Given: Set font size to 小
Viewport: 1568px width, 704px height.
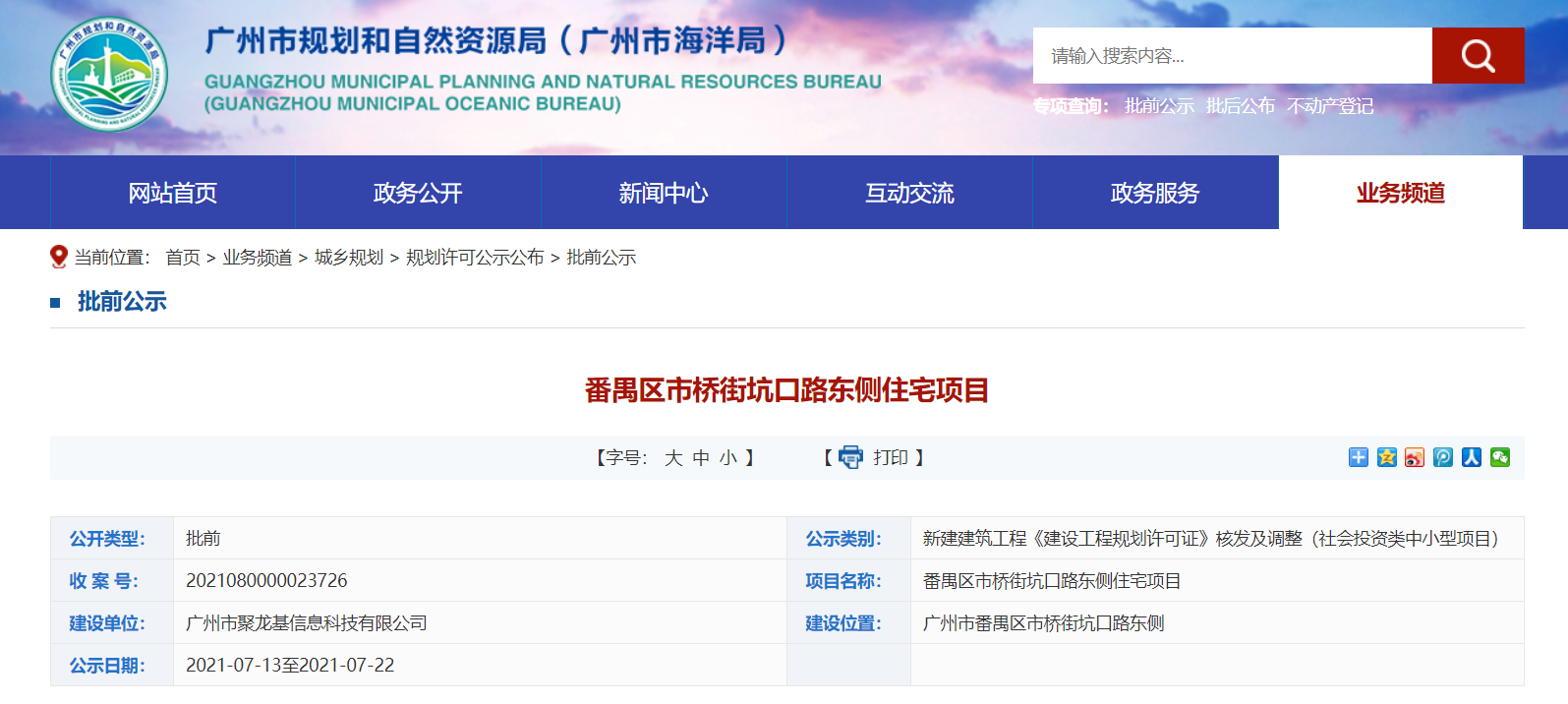Looking at the screenshot, I should pos(728,458).
